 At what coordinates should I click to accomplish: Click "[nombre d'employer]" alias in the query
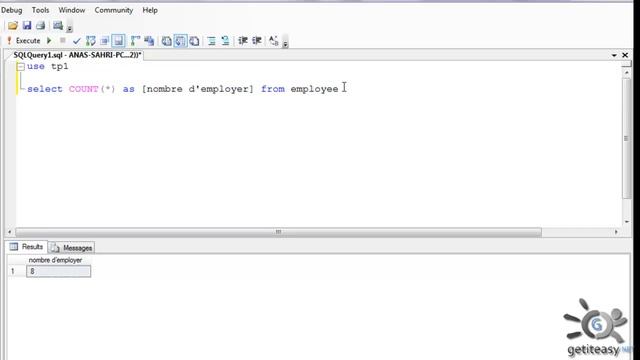click(198, 89)
